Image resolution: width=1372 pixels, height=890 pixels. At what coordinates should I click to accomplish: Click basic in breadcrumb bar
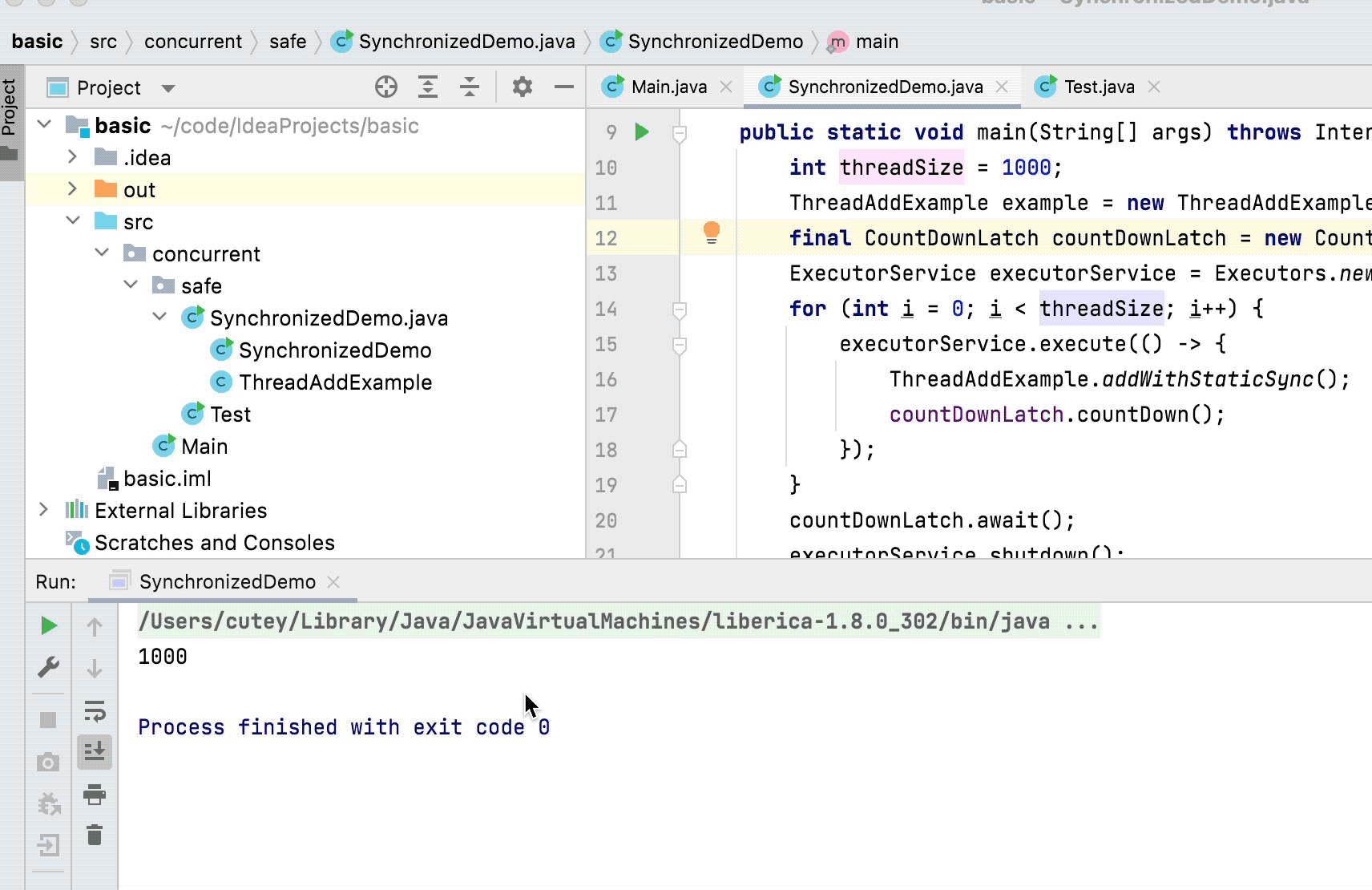point(37,42)
